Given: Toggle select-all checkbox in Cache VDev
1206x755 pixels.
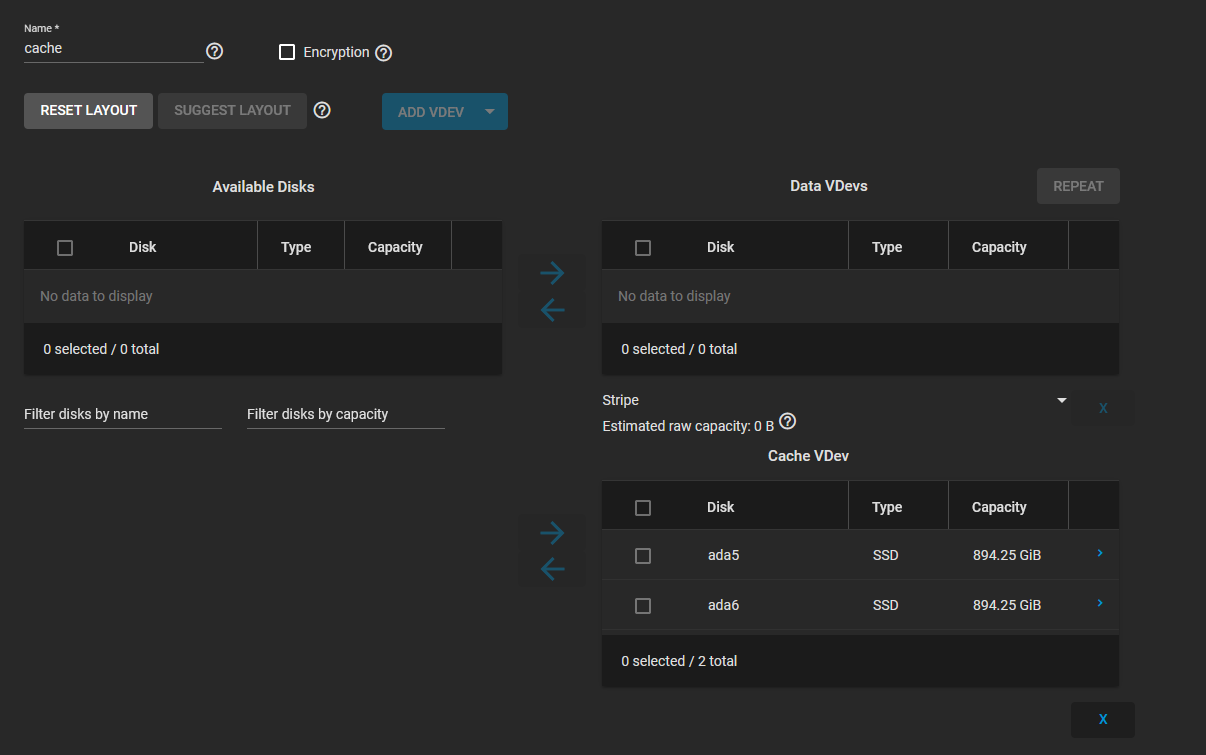Looking at the screenshot, I should [x=643, y=508].
